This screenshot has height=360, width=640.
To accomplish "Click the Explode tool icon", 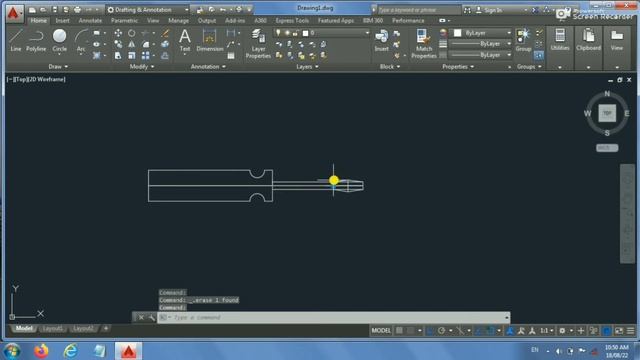I will pos(165,44).
